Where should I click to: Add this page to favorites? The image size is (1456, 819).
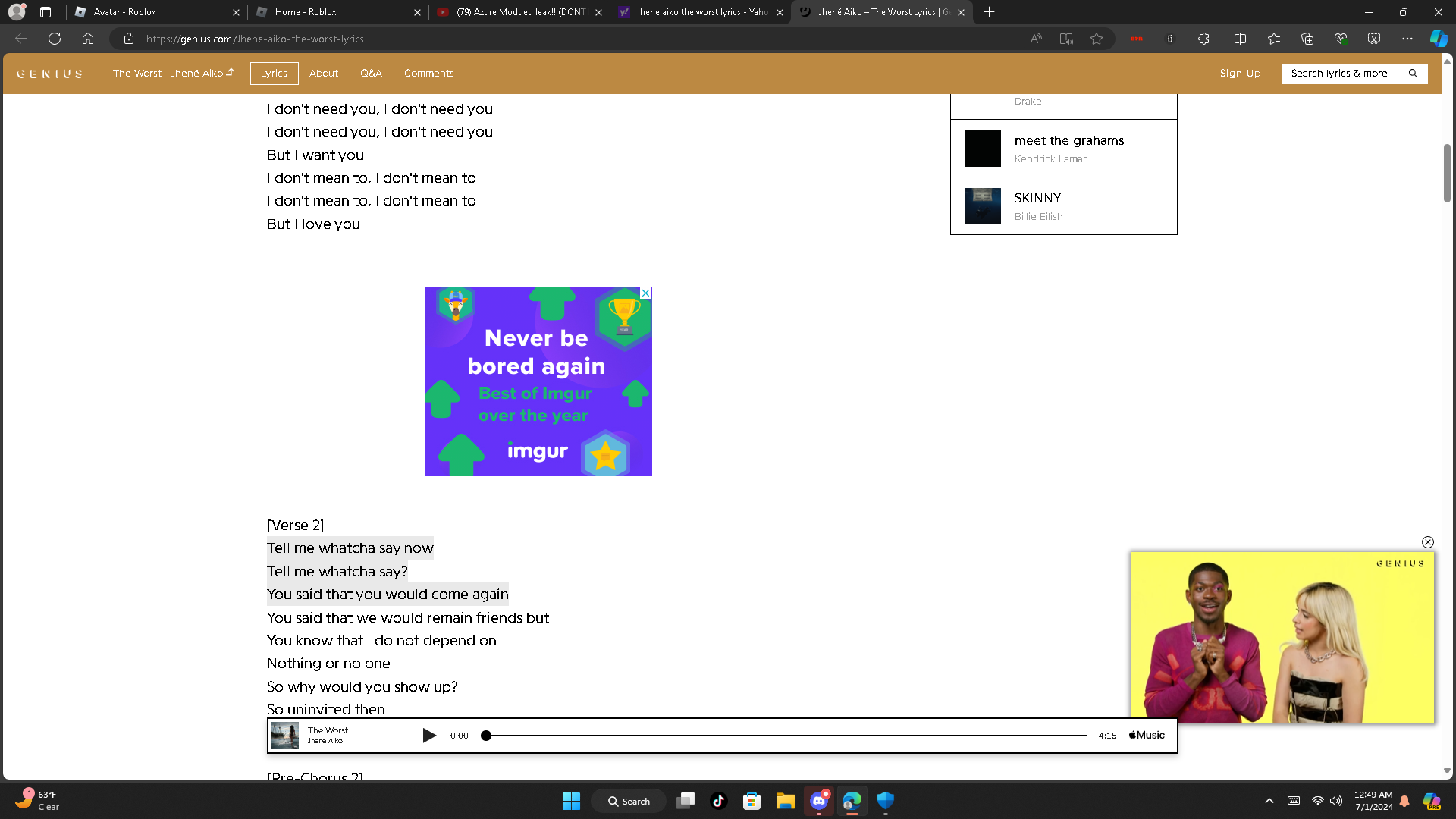pos(1097,39)
